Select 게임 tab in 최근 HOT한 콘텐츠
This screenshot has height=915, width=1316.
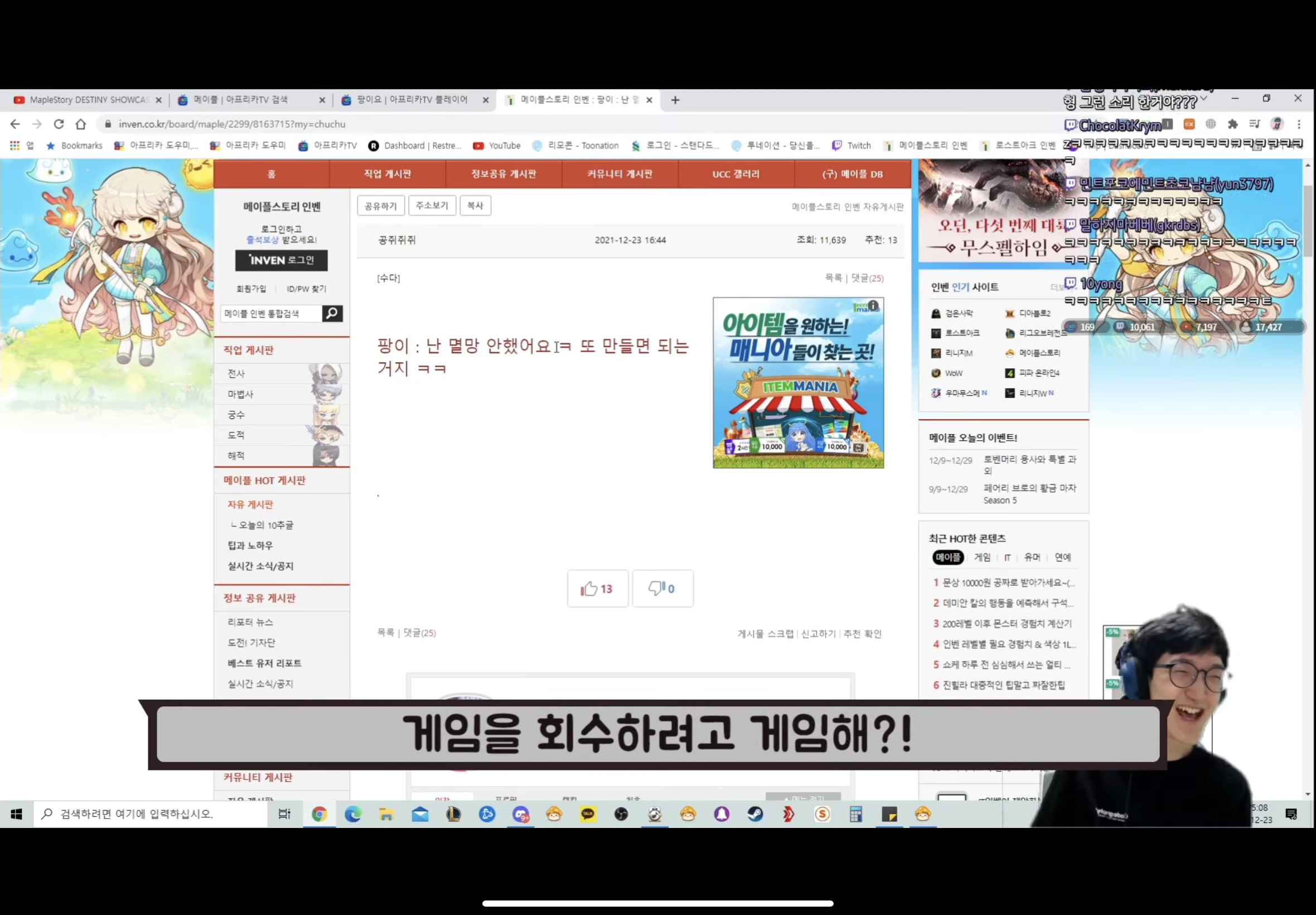tap(982, 557)
